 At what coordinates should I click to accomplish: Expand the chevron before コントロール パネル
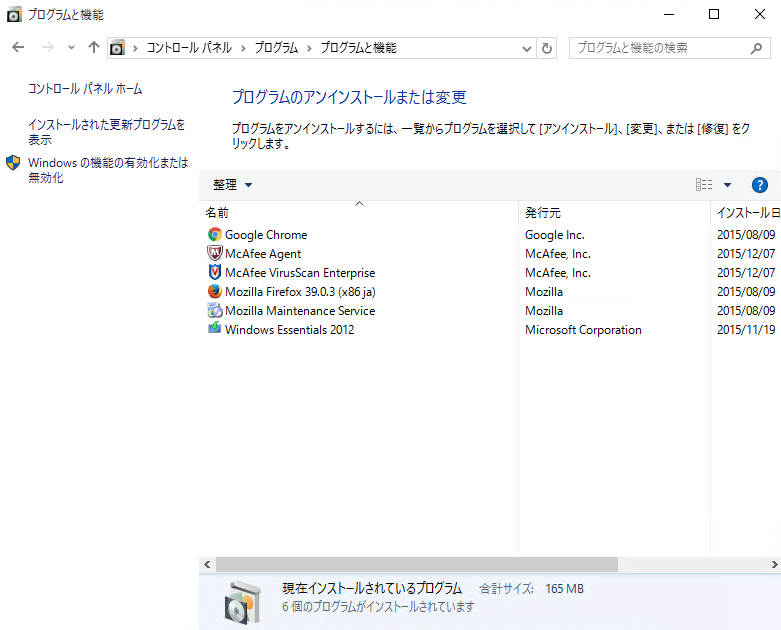(135, 48)
